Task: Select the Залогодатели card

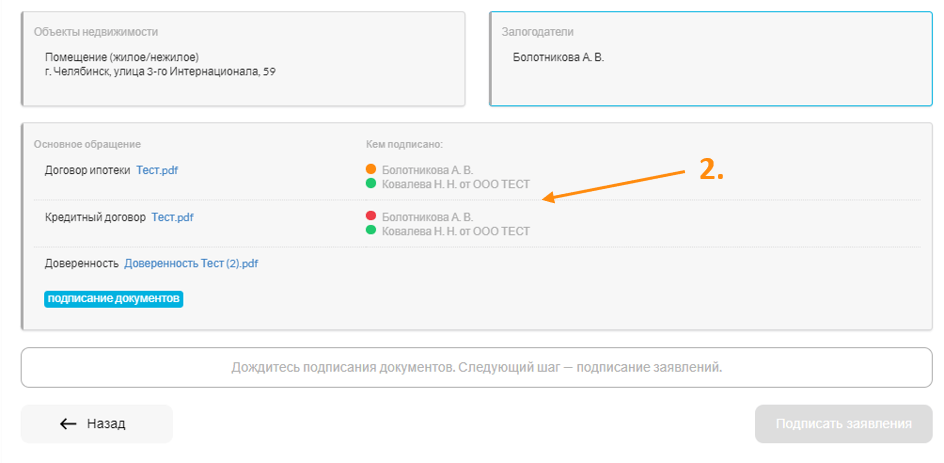Action: (x=711, y=59)
